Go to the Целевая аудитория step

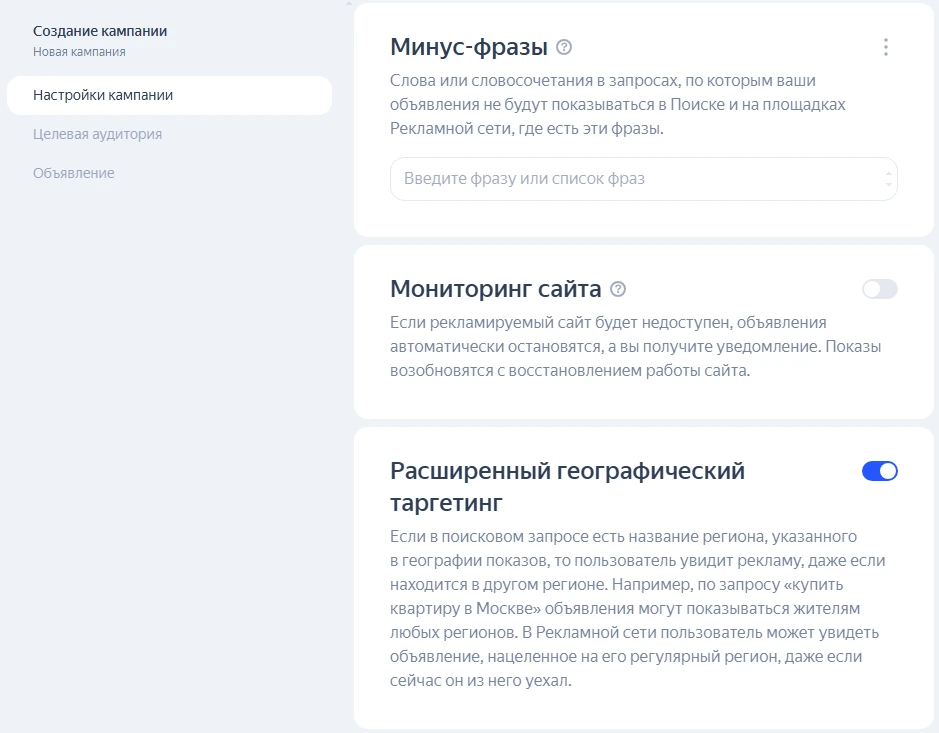[x=97, y=134]
